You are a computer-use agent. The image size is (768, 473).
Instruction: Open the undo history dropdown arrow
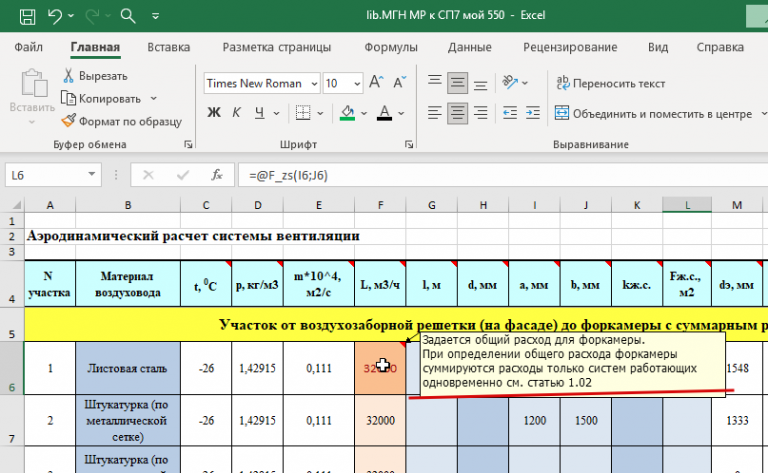pos(71,16)
